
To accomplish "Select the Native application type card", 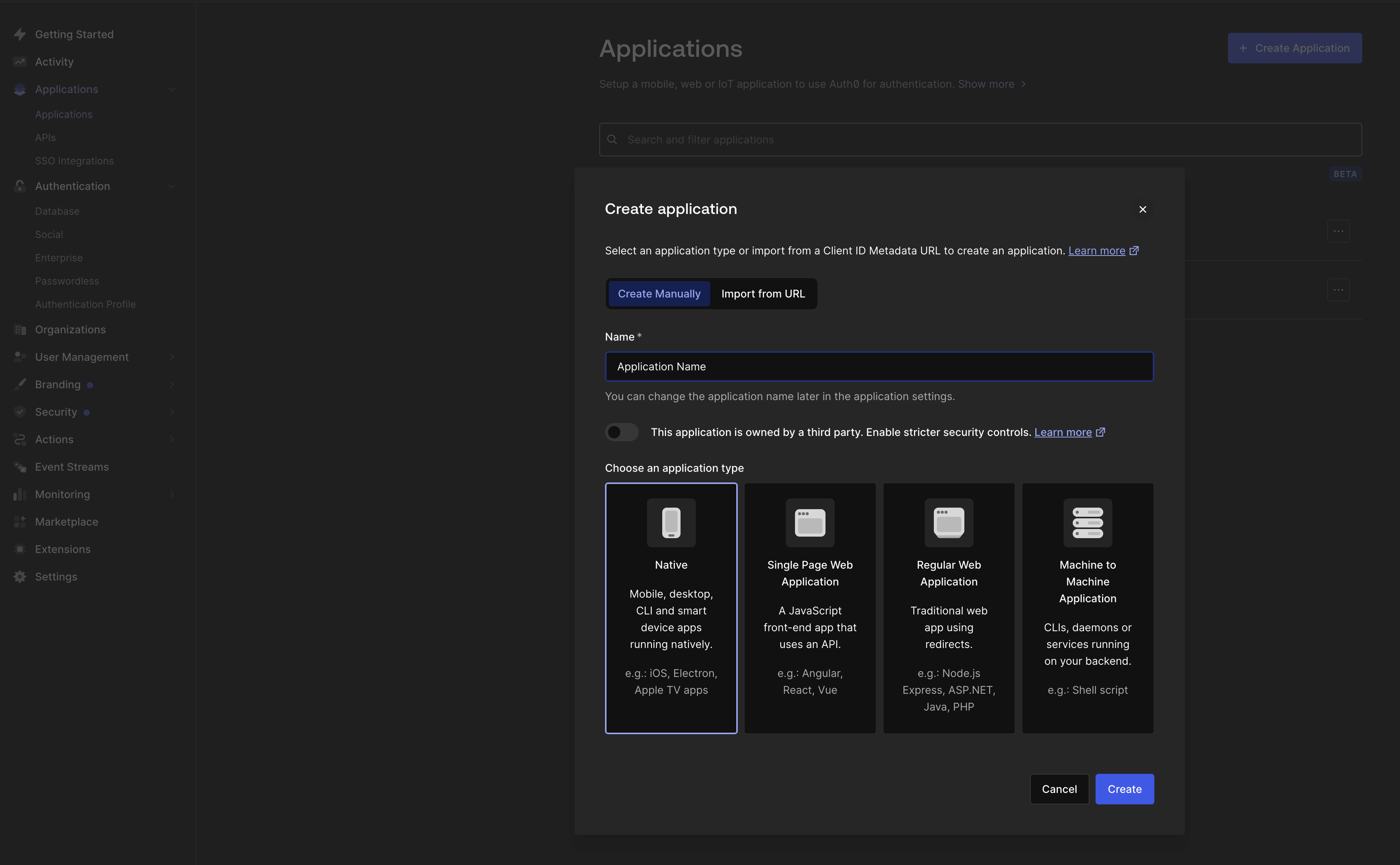I will pyautogui.click(x=671, y=608).
